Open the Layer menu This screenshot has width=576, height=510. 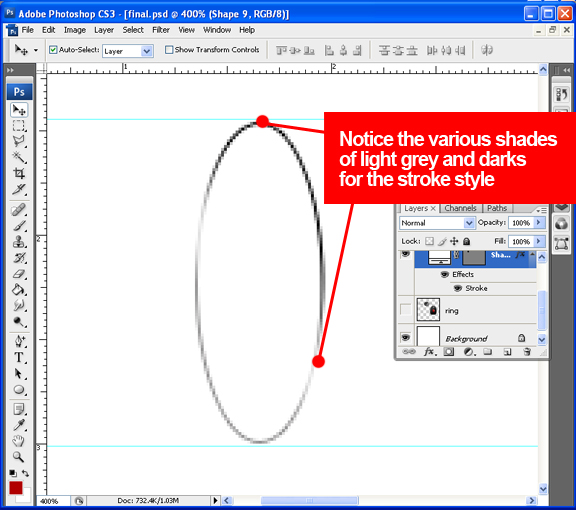point(104,30)
